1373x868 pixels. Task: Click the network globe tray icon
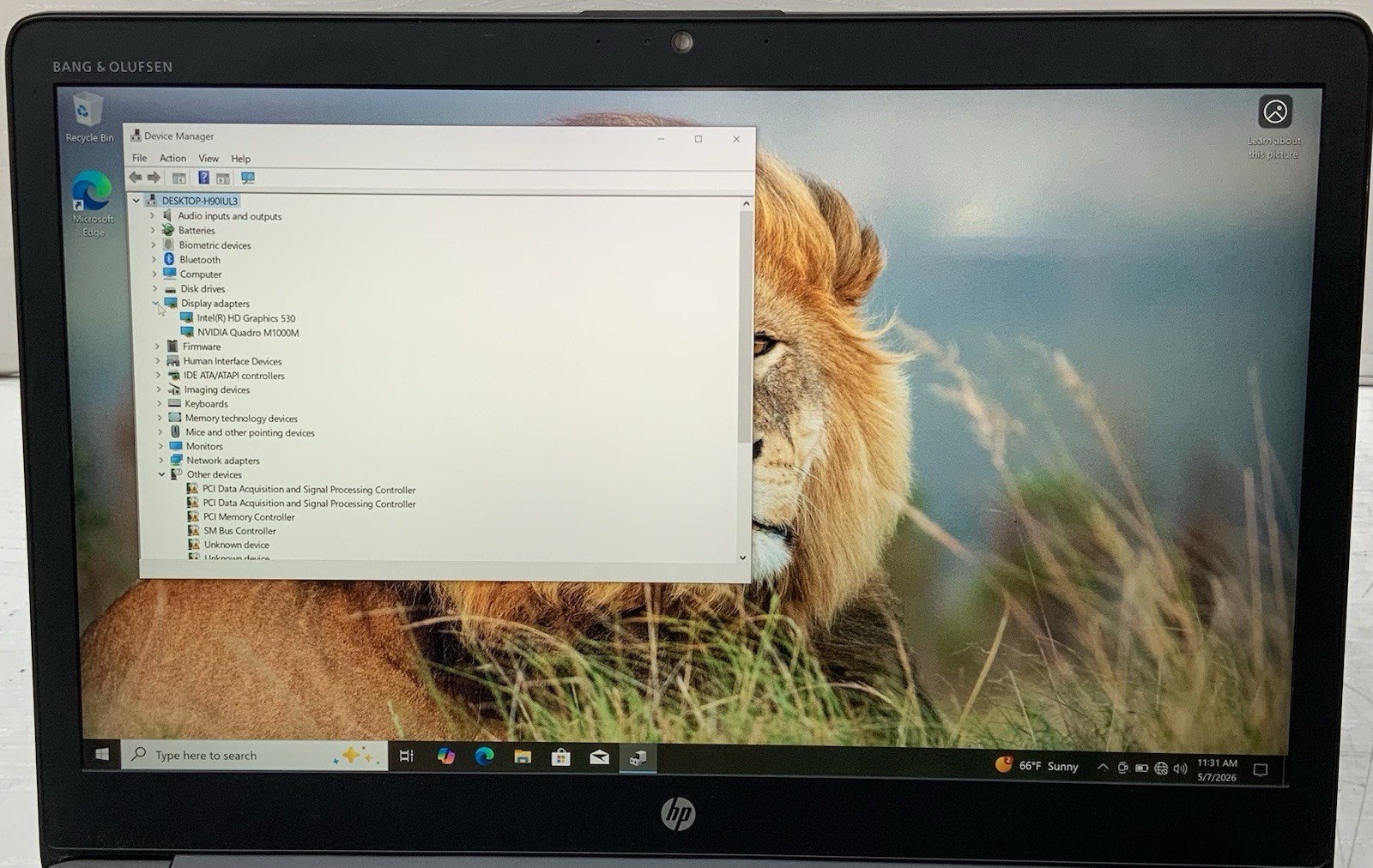coord(1161,769)
